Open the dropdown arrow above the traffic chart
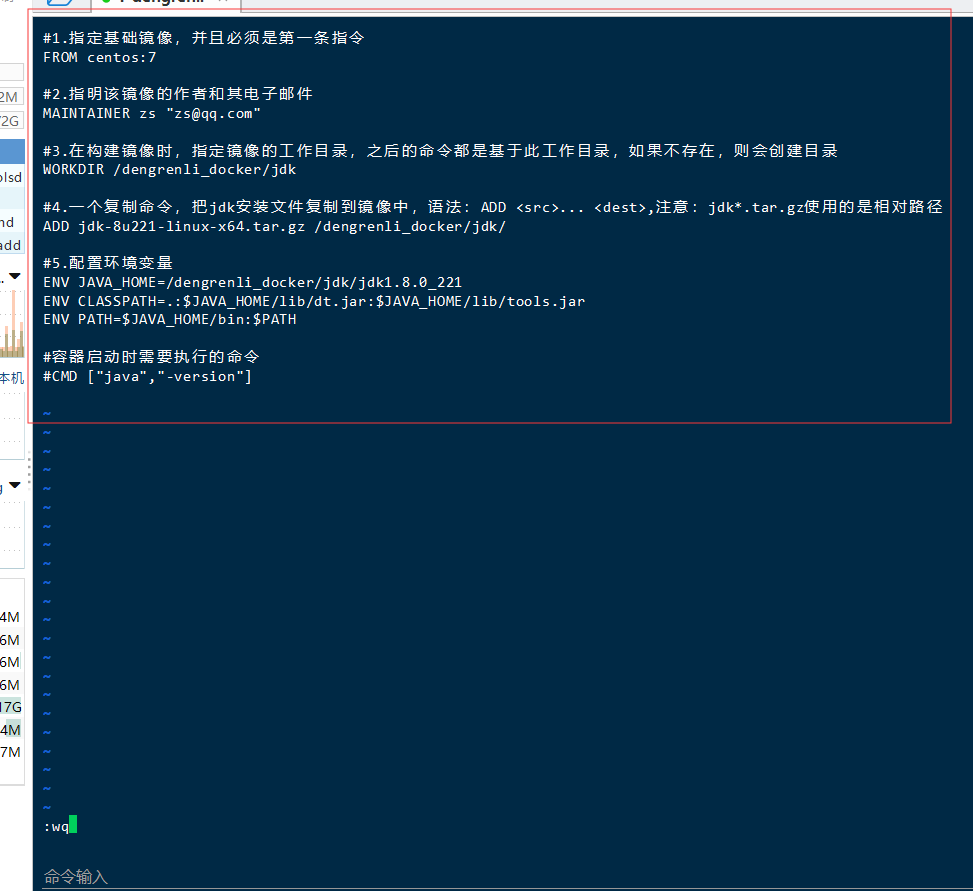This screenshot has height=891, width=973. pyautogui.click(x=15, y=275)
